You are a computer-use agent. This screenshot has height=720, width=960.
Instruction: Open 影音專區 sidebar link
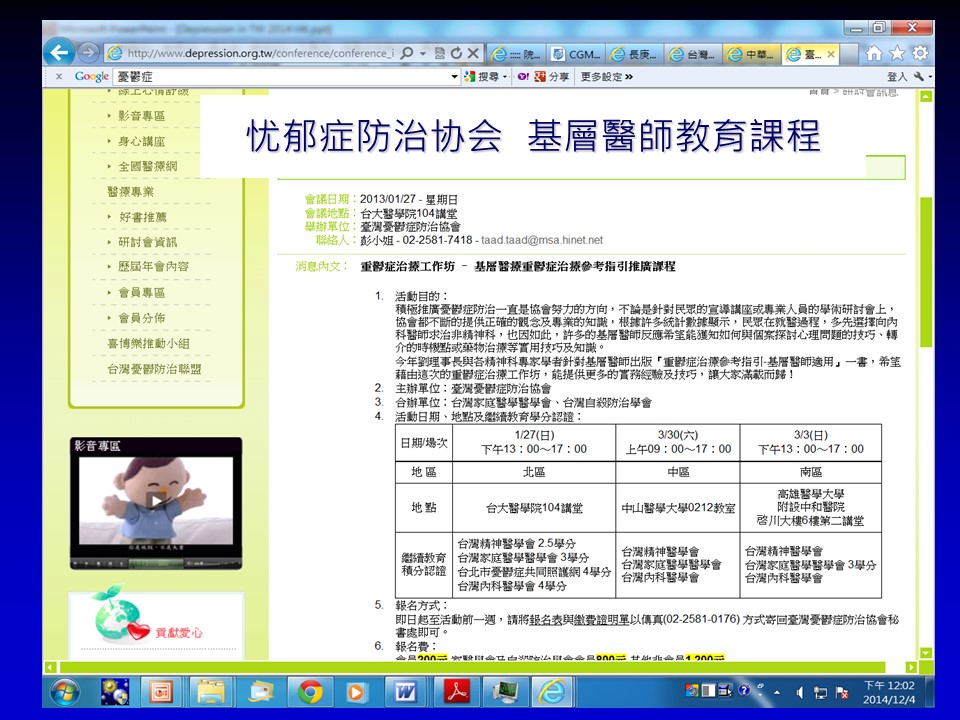click(x=141, y=116)
